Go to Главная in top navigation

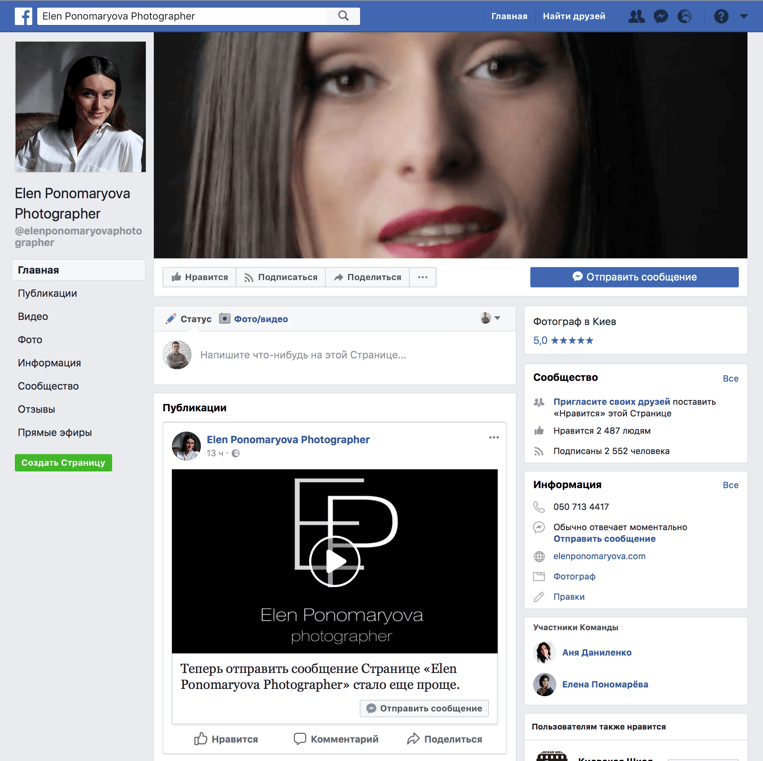tap(509, 16)
